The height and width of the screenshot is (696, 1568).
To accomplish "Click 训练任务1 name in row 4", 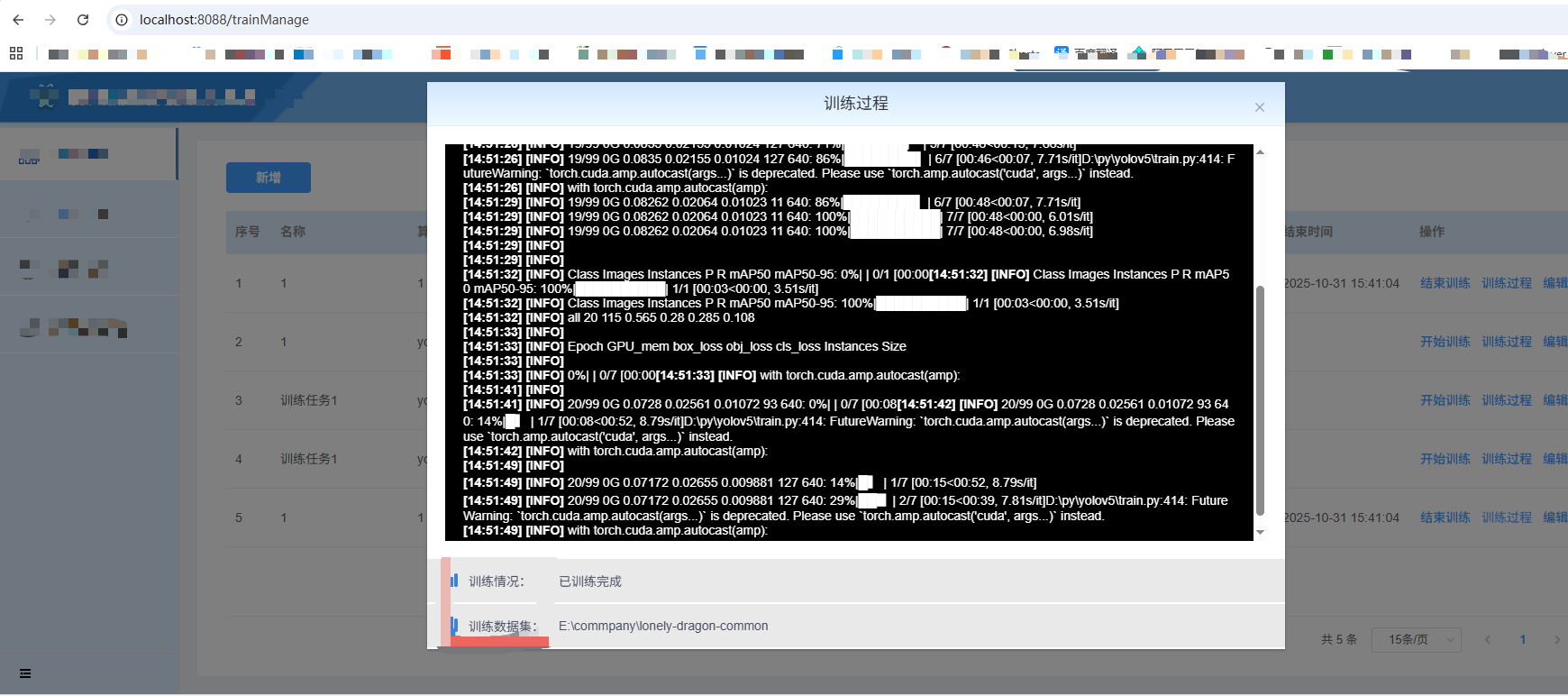I will [x=308, y=459].
